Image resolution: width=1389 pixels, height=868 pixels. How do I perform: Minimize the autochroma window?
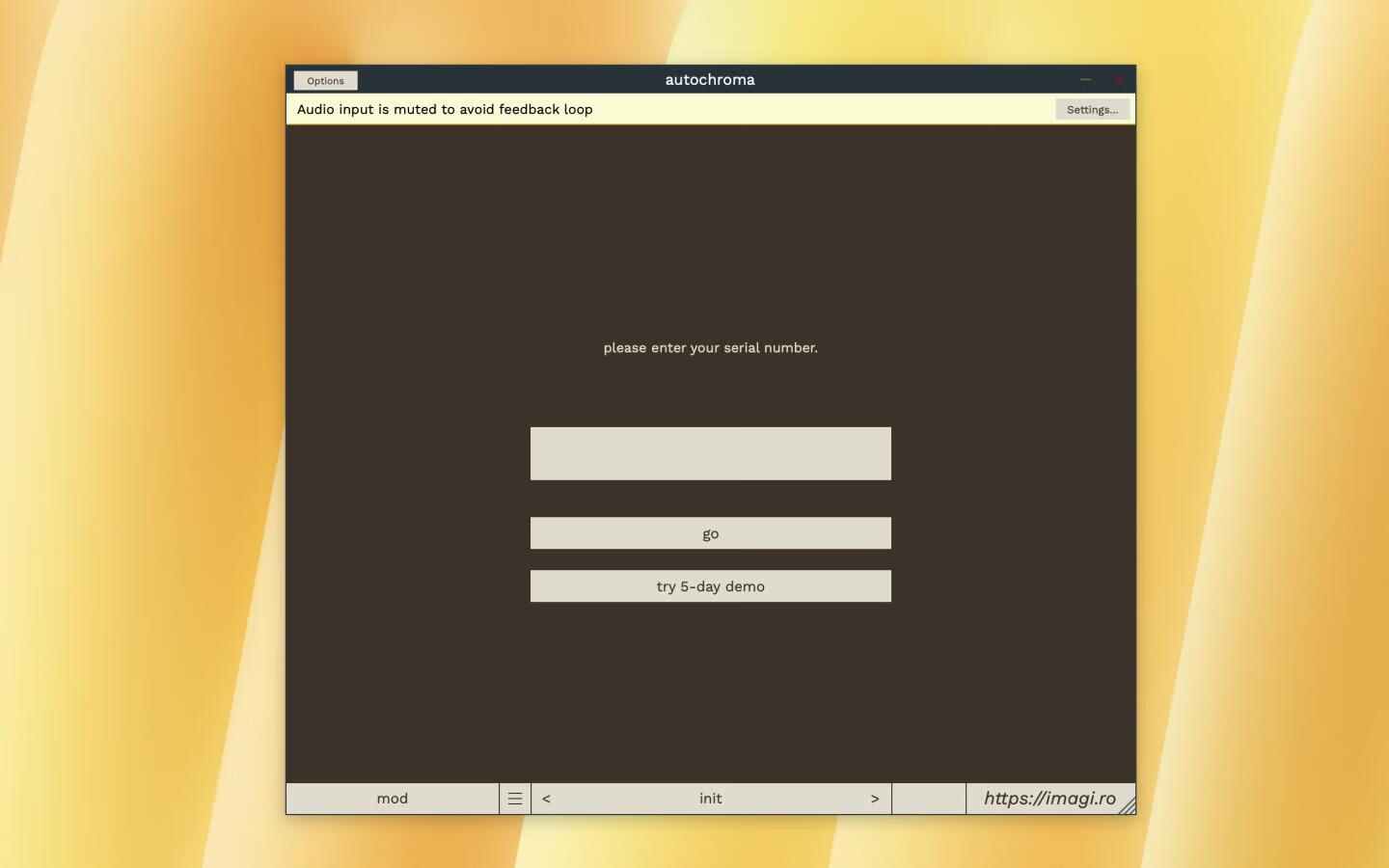click(x=1085, y=79)
